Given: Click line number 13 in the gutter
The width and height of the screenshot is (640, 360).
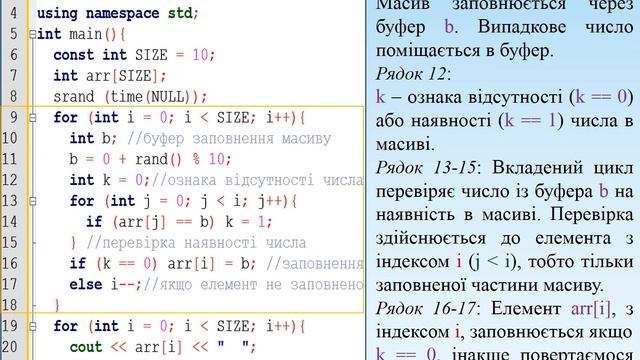Looking at the screenshot, I should tap(10, 201).
